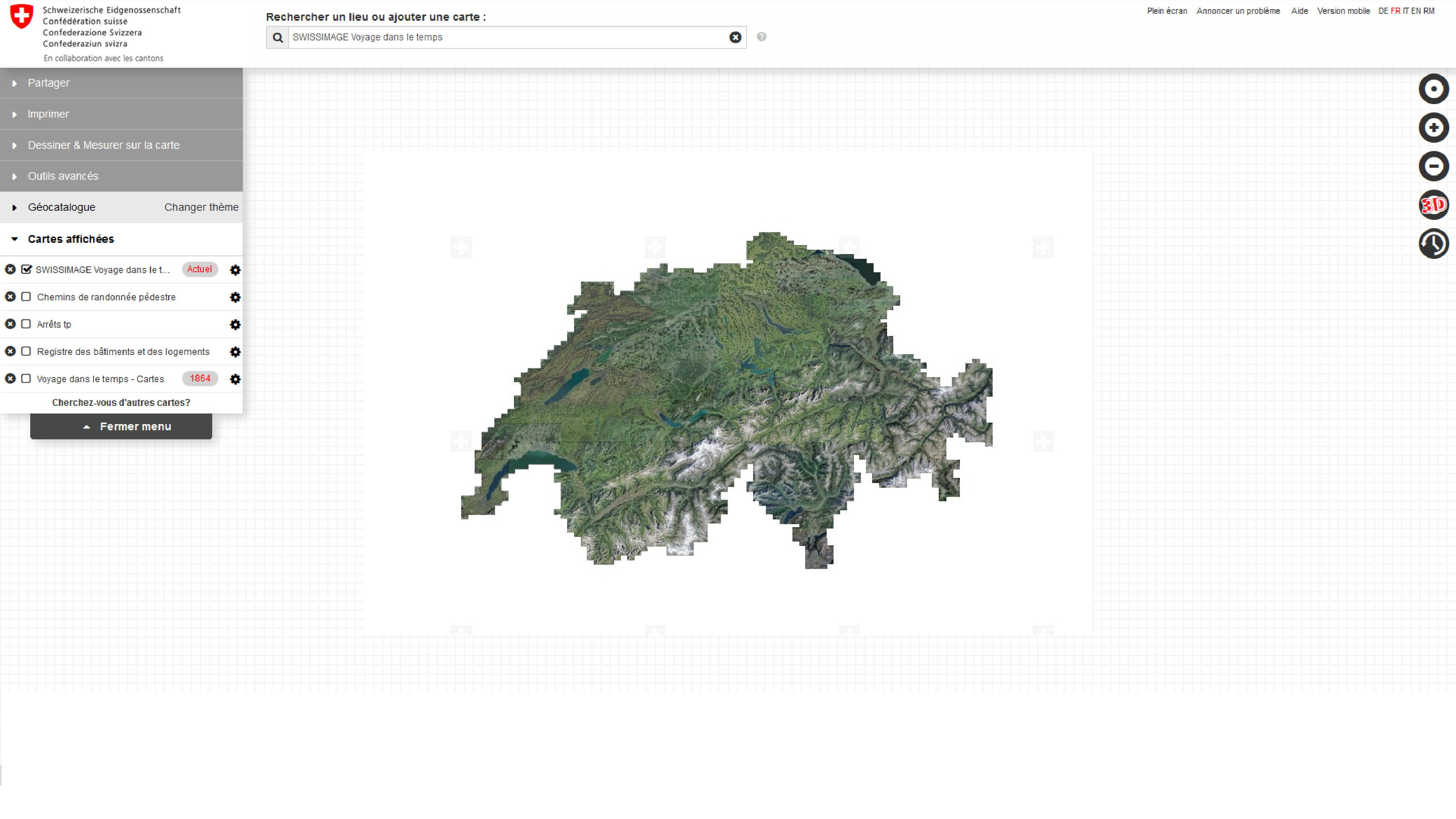Check Voyage dans le temps - Cartes layer

(26, 379)
